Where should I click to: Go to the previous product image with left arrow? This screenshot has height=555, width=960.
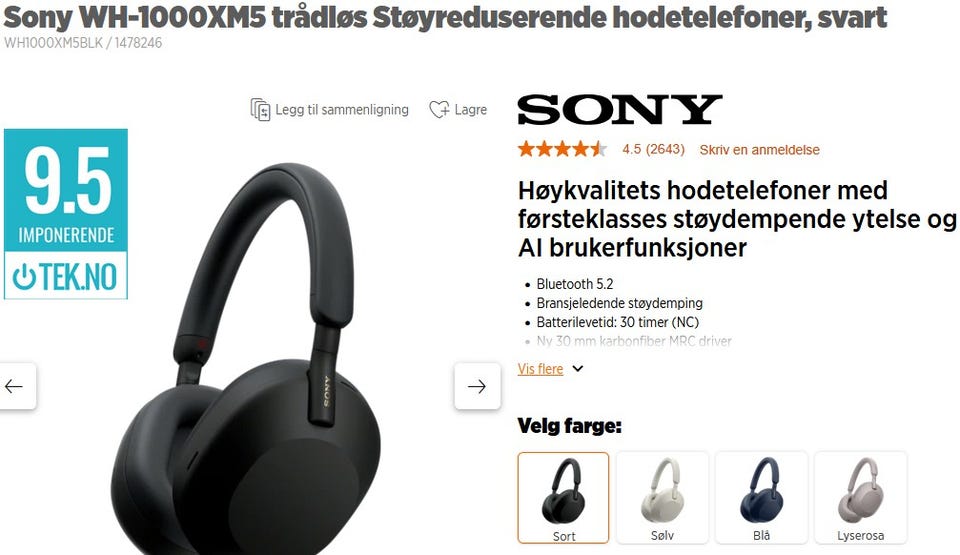[x=16, y=386]
